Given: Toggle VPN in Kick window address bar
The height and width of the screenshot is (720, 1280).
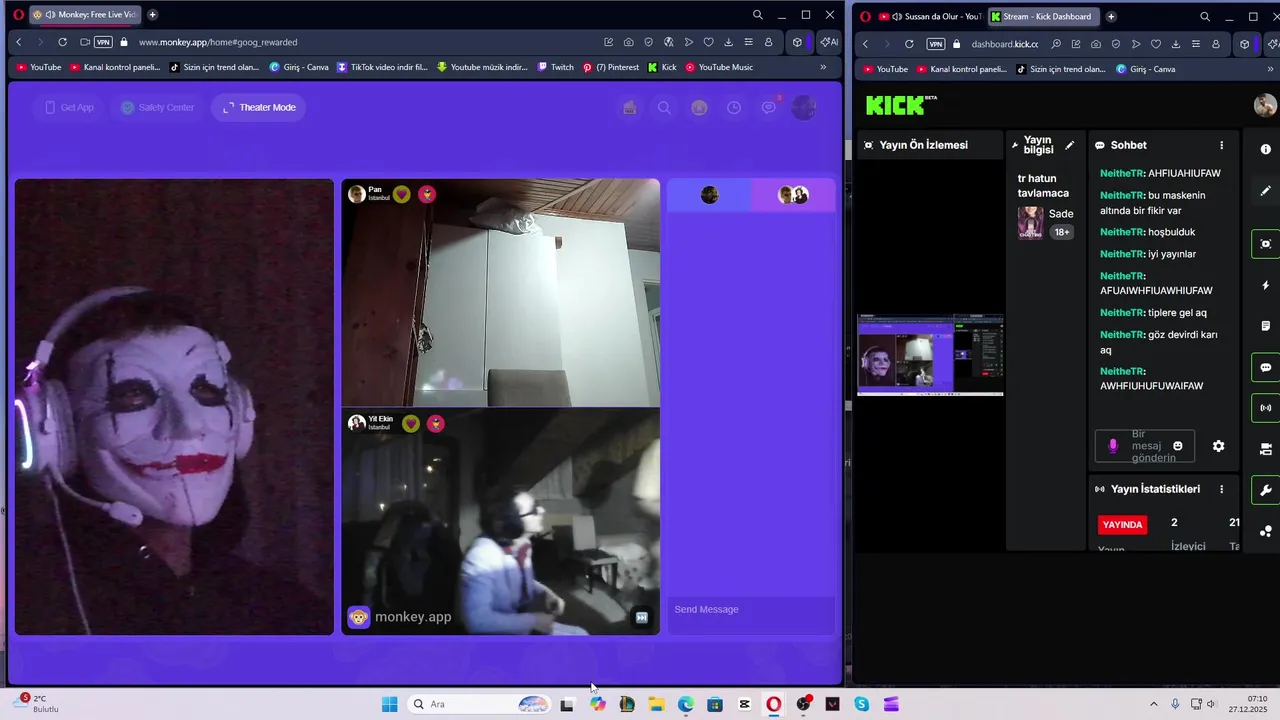Looking at the screenshot, I should (x=935, y=44).
